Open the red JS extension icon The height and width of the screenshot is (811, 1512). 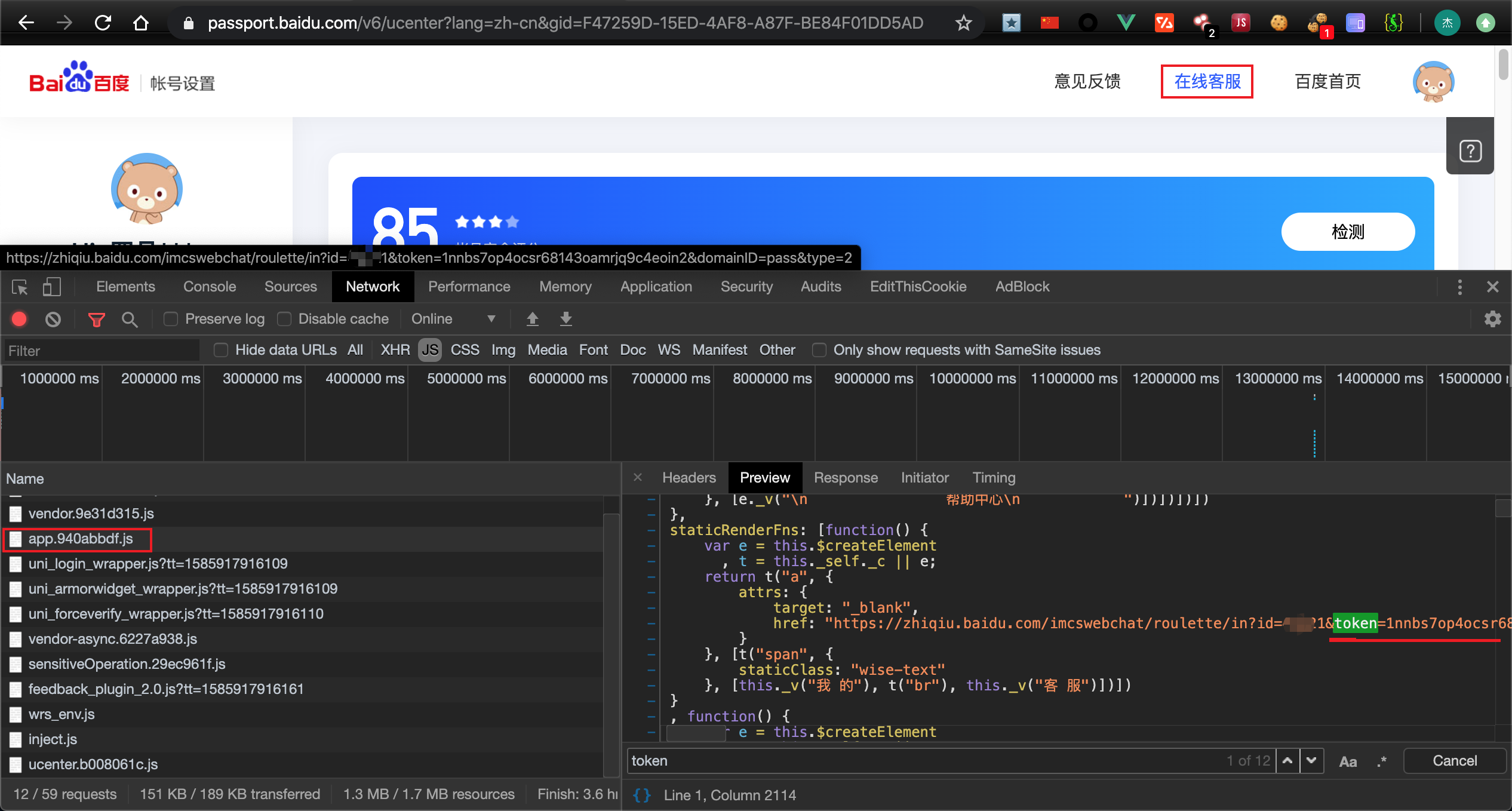click(x=1240, y=23)
